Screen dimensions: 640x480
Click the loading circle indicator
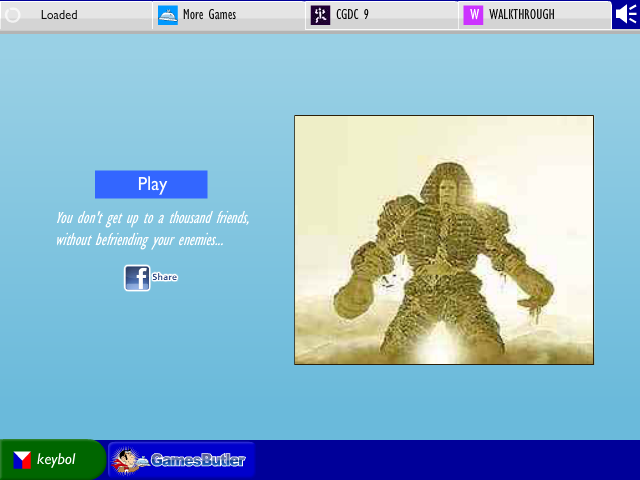(x=13, y=15)
